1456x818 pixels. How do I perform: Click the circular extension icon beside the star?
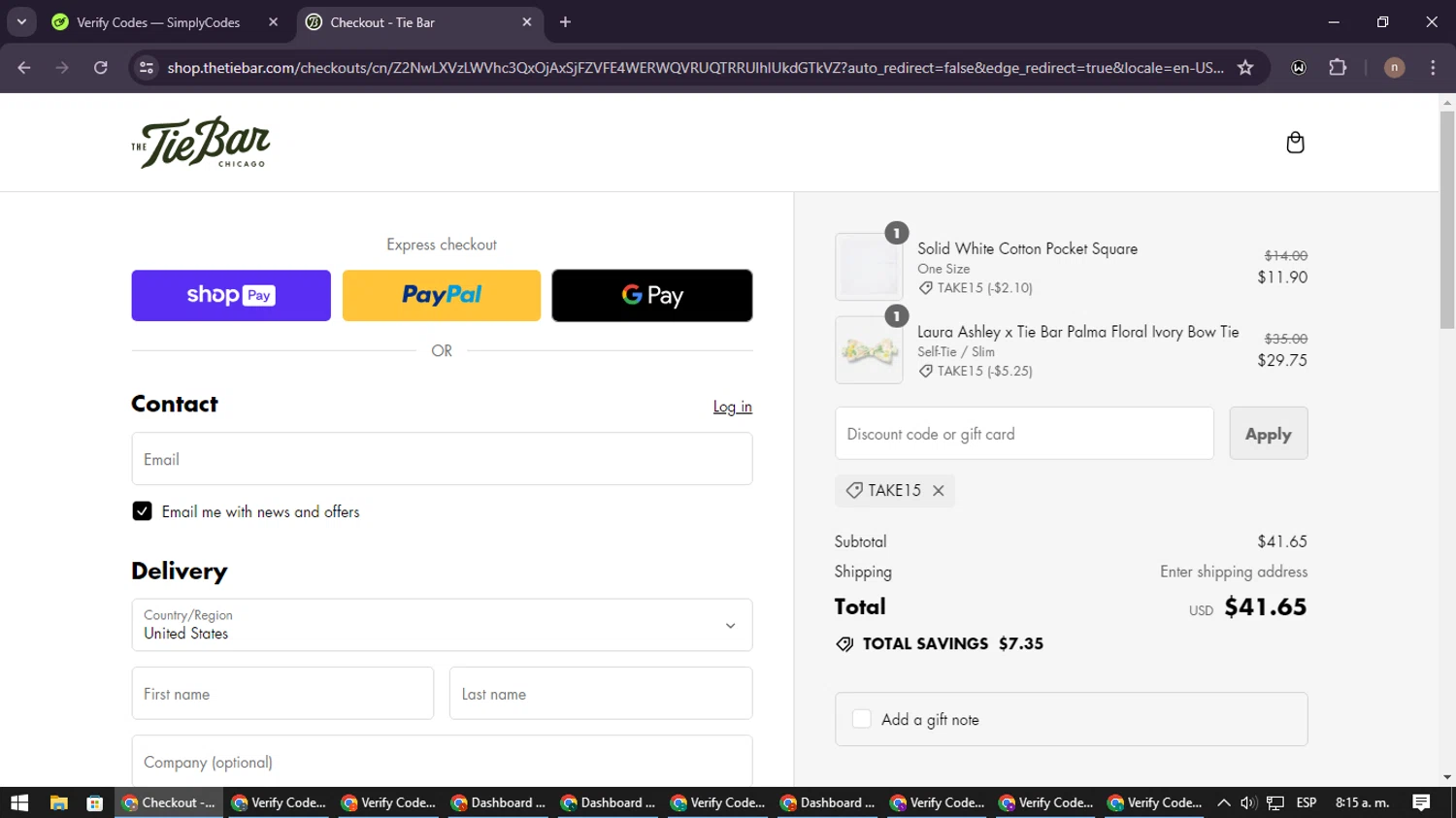1299,68
